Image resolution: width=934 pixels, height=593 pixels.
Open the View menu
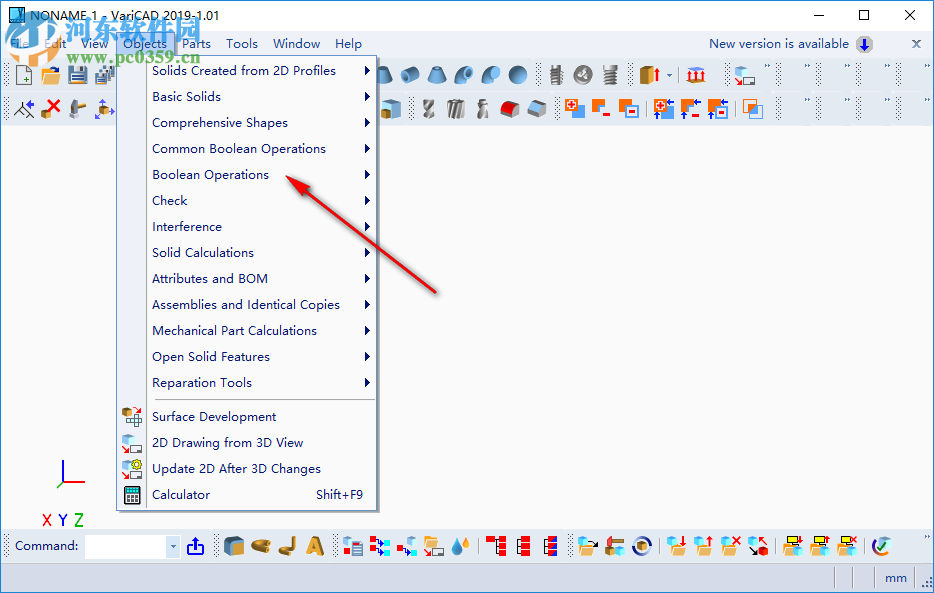(x=94, y=43)
